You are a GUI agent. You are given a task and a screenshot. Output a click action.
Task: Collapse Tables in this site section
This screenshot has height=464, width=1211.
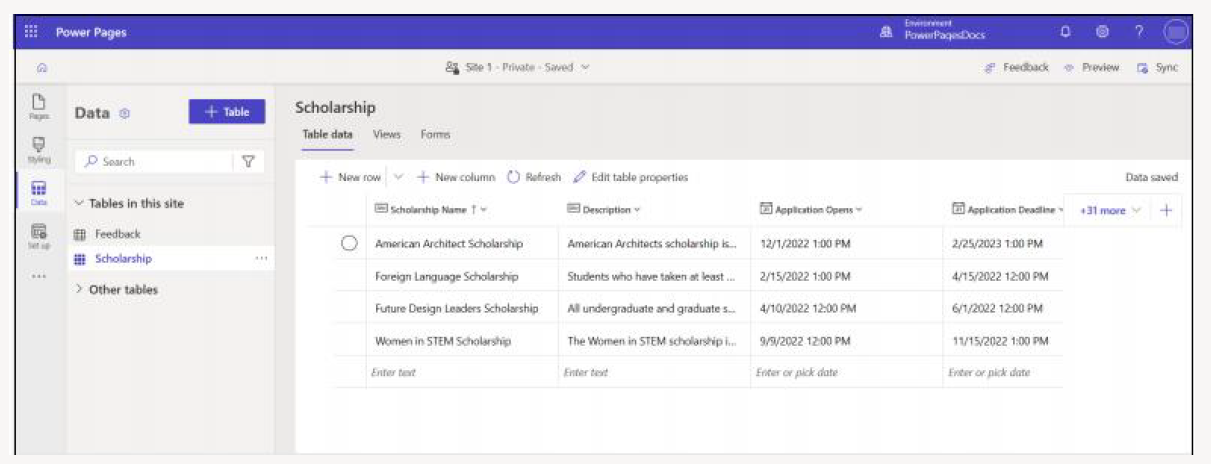pyautogui.click(x=129, y=203)
